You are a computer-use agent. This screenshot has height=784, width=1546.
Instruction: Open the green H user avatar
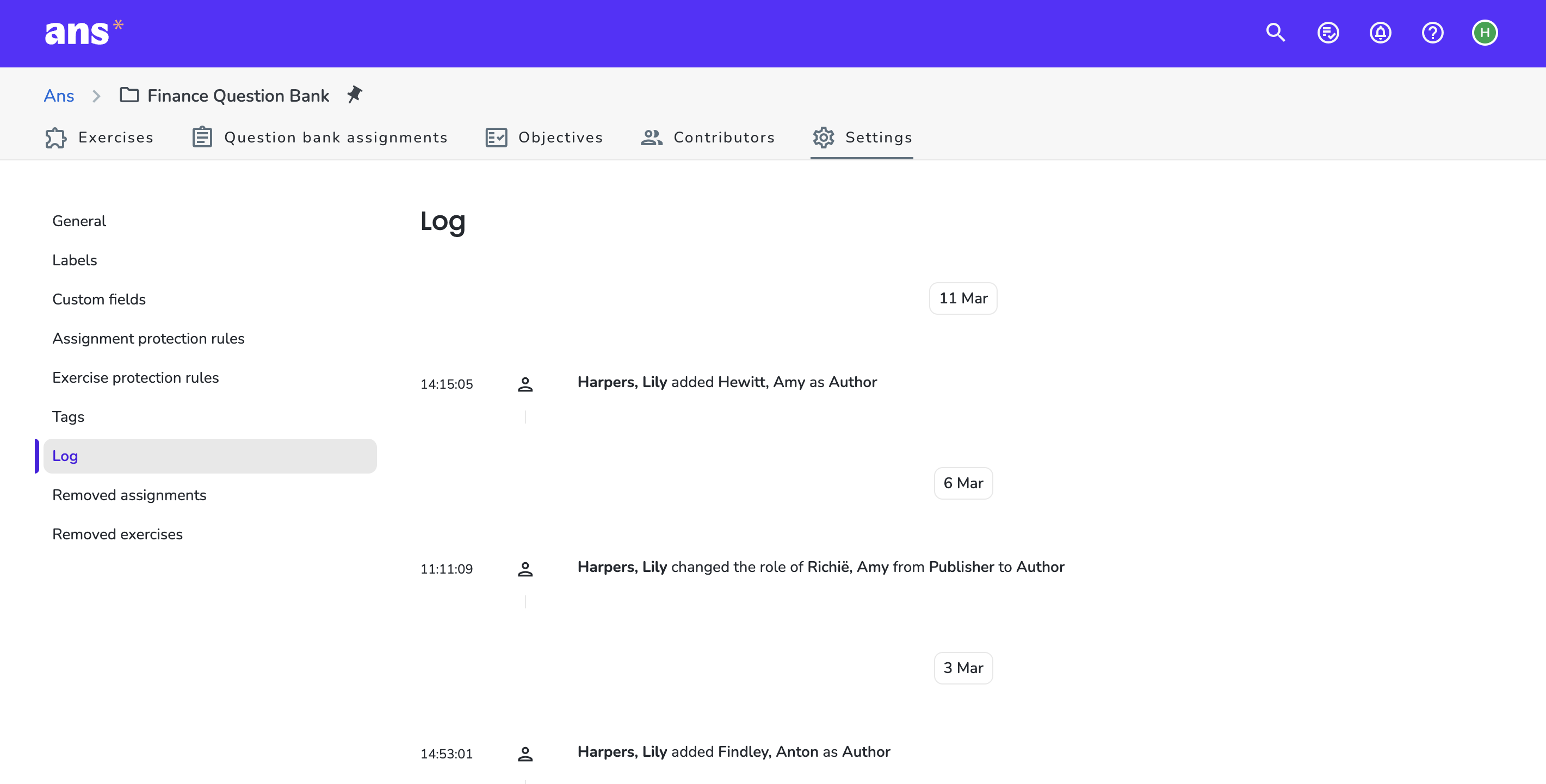tap(1484, 33)
